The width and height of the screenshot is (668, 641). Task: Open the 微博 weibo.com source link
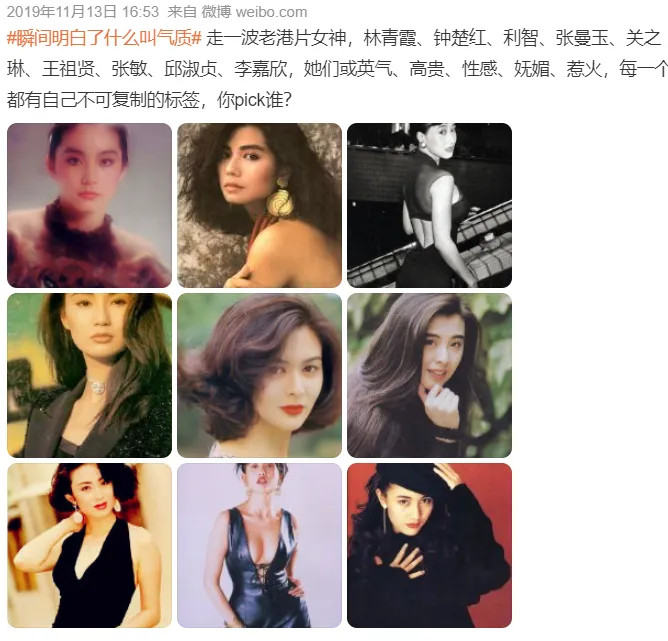[x=254, y=11]
